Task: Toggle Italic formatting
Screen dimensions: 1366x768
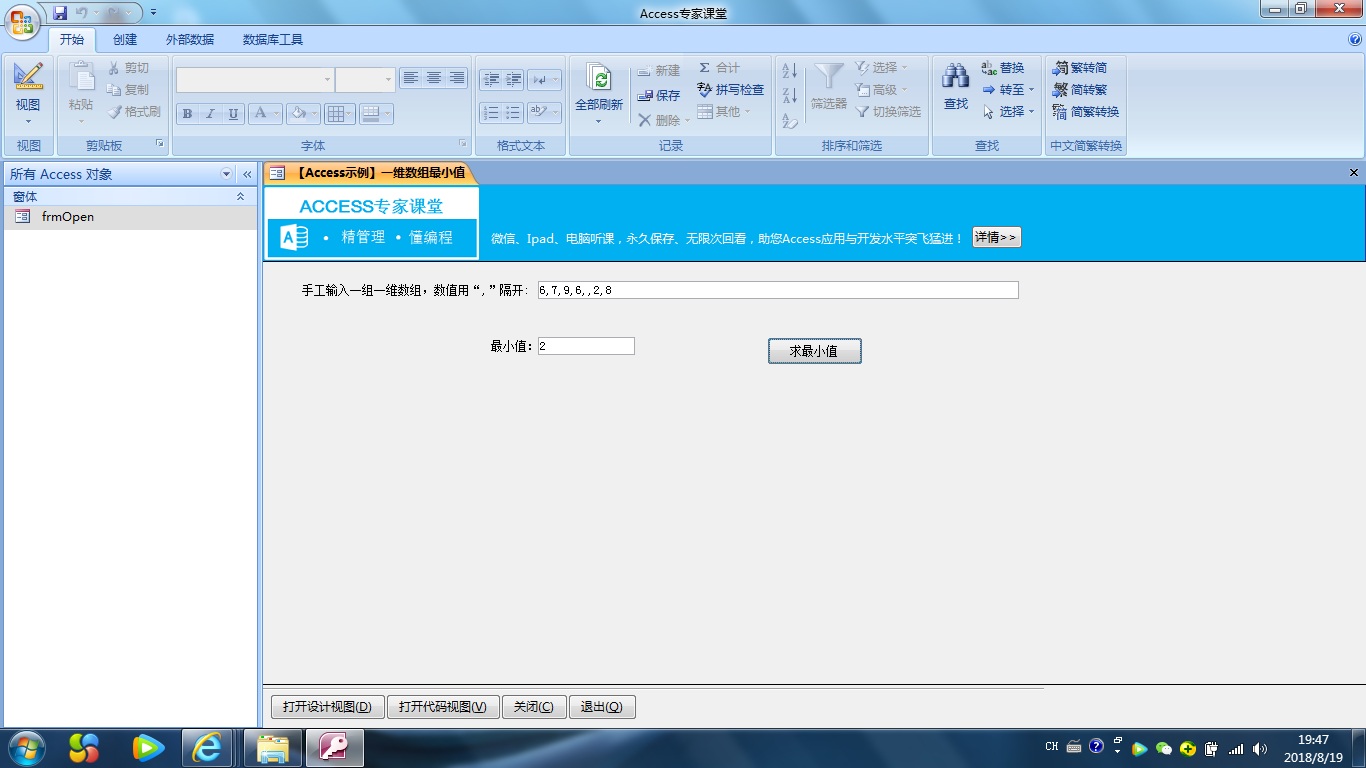Action: pos(210,114)
